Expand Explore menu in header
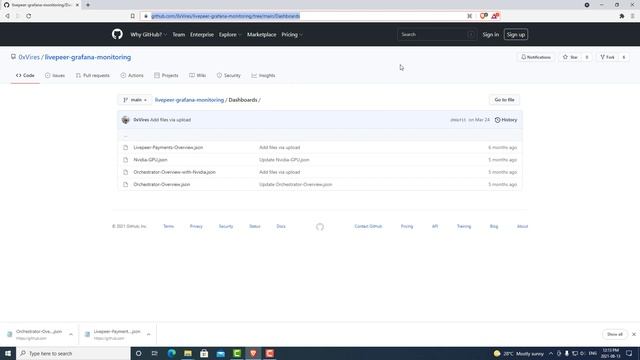Viewport: 640px width, 360px height. coord(230,35)
